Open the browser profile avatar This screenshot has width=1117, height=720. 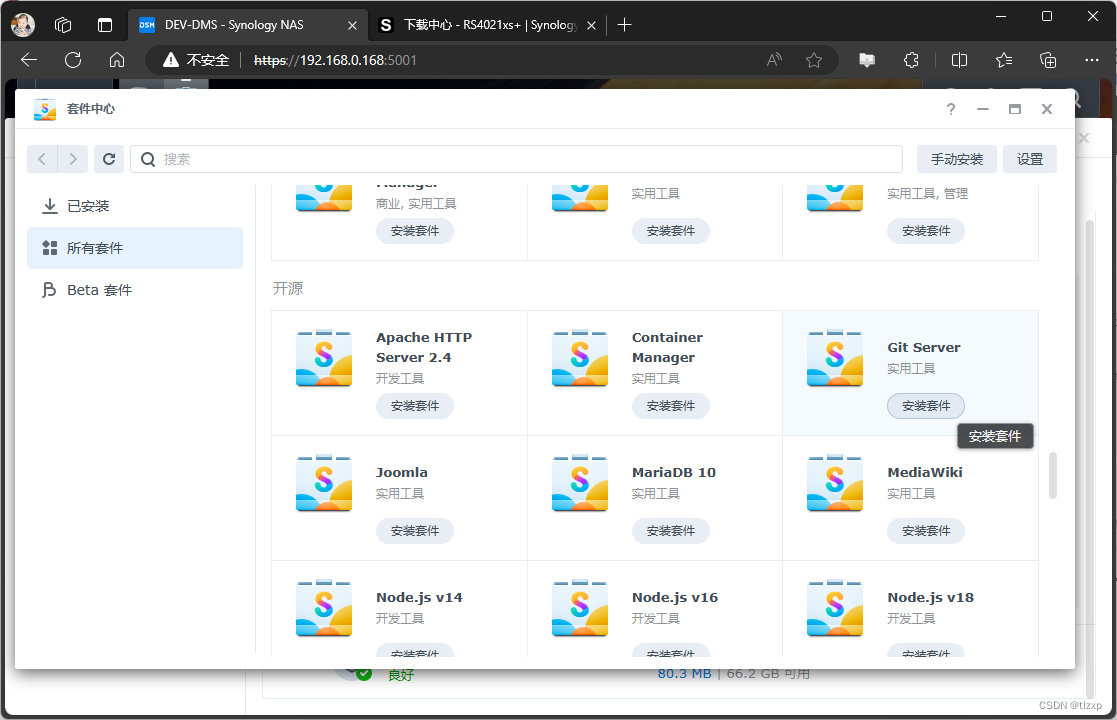[23, 25]
